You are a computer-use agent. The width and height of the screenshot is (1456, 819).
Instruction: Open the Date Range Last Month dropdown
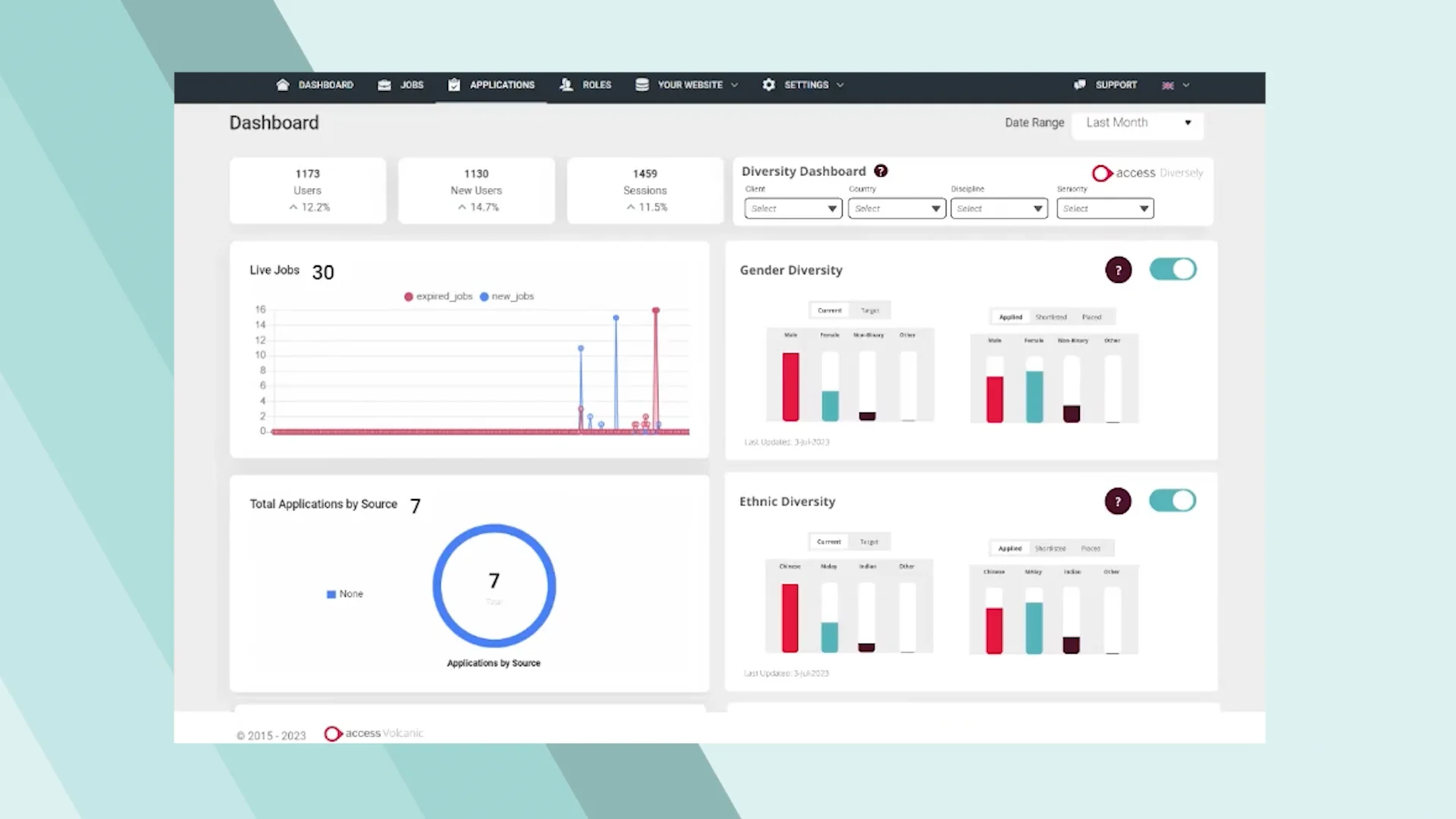coord(1137,123)
